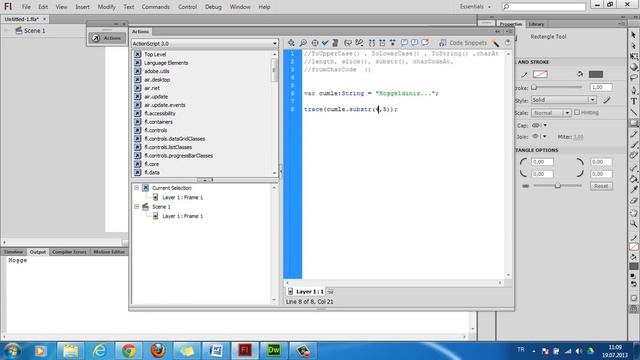The width and height of the screenshot is (640, 360).
Task: Select fl.controls in the Actions toolbox list
Action: 156,130
